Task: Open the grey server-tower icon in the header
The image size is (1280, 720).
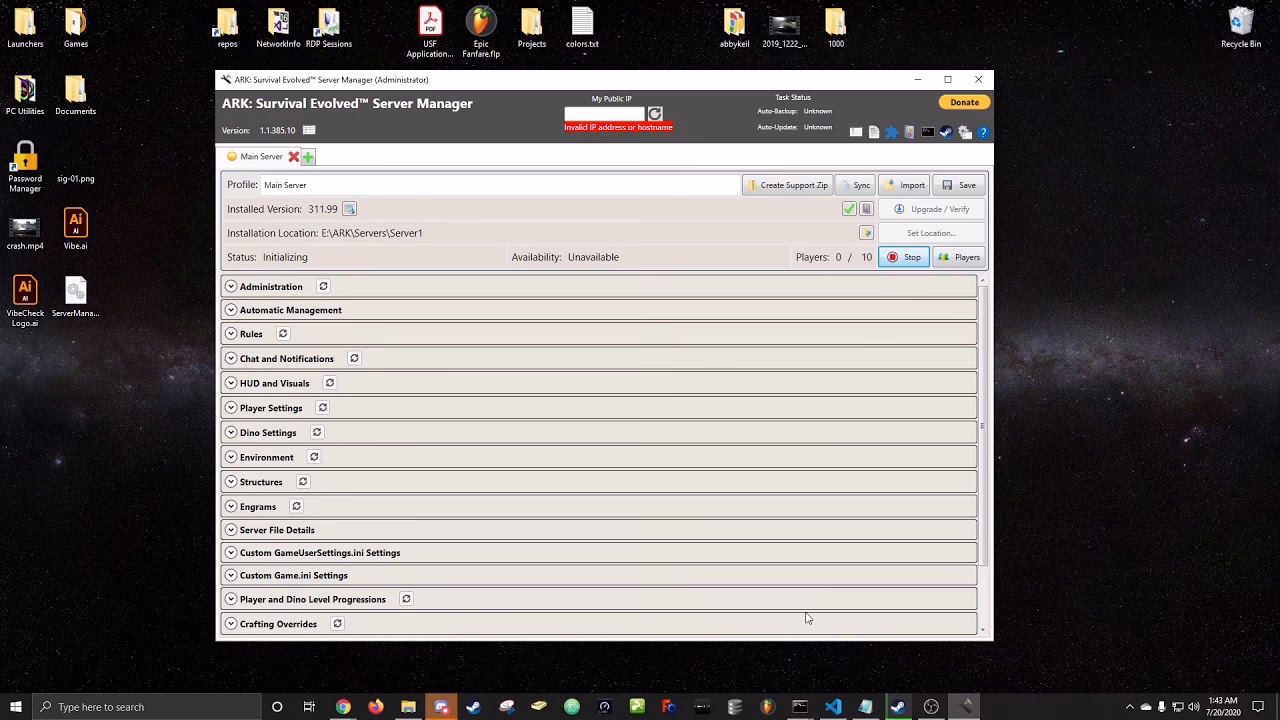Action: tap(909, 132)
